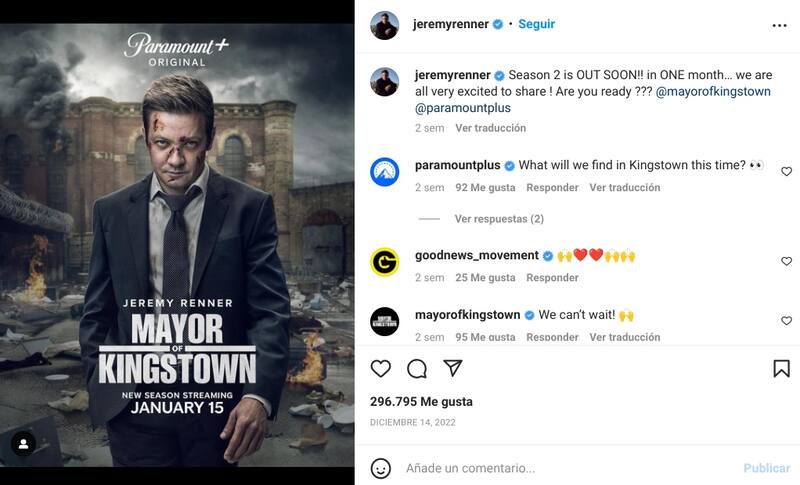Click 'Ver traducción' under the caption
Image resolution: width=800 pixels, height=485 pixels.
click(490, 128)
